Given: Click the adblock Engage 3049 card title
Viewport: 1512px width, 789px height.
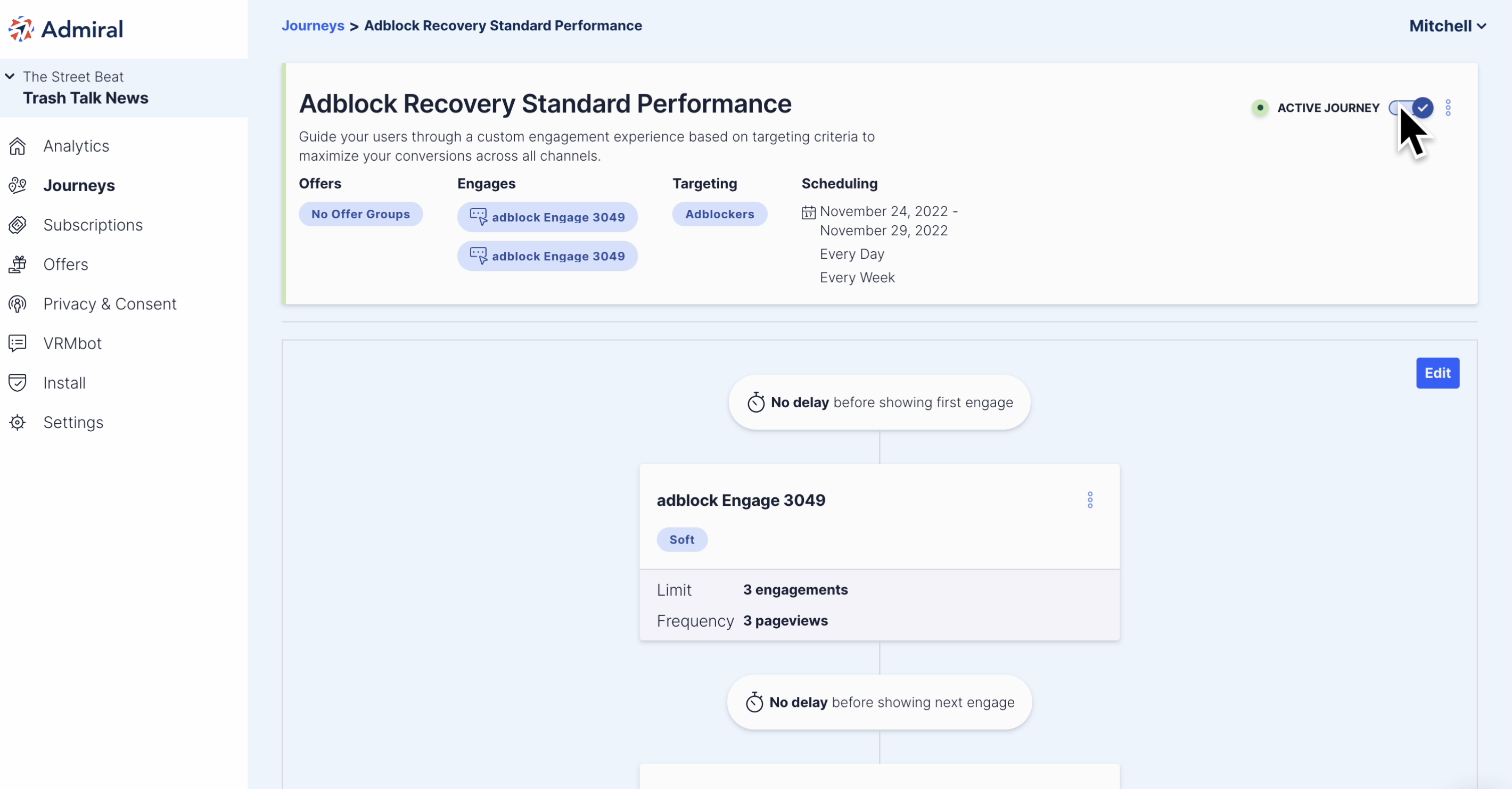Looking at the screenshot, I should pyautogui.click(x=741, y=500).
